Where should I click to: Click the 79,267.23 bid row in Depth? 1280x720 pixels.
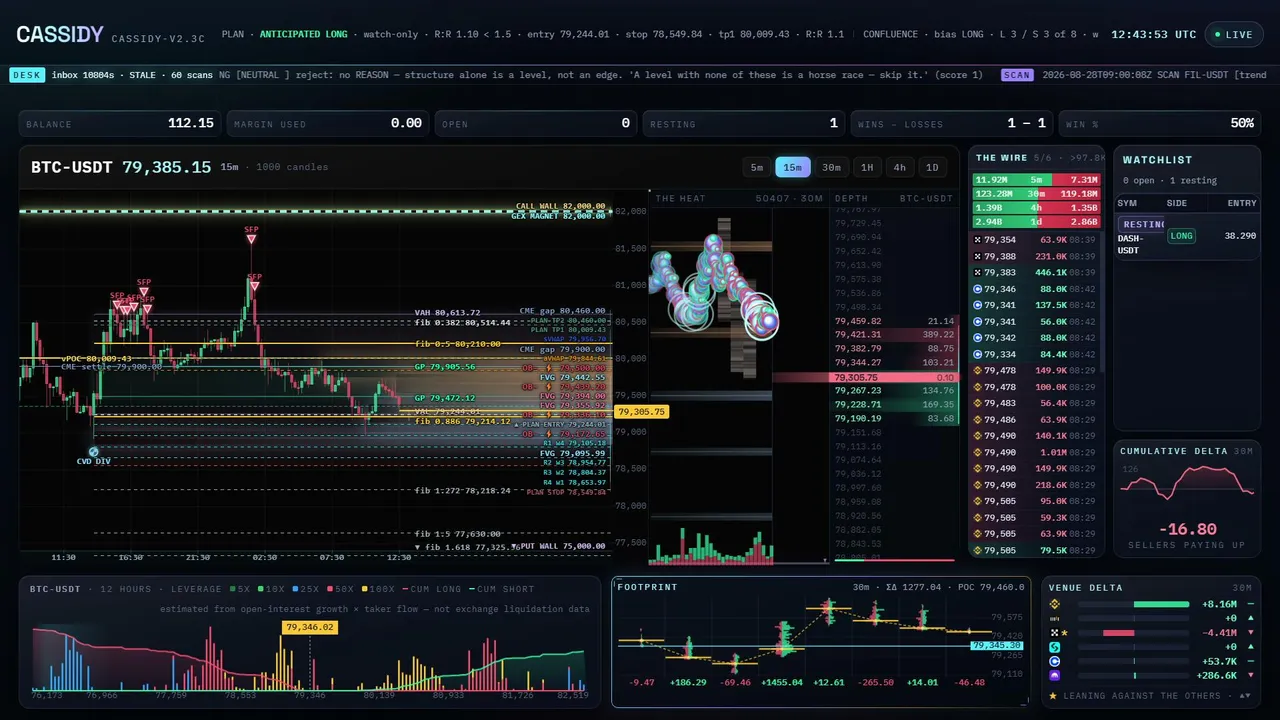tap(894, 390)
